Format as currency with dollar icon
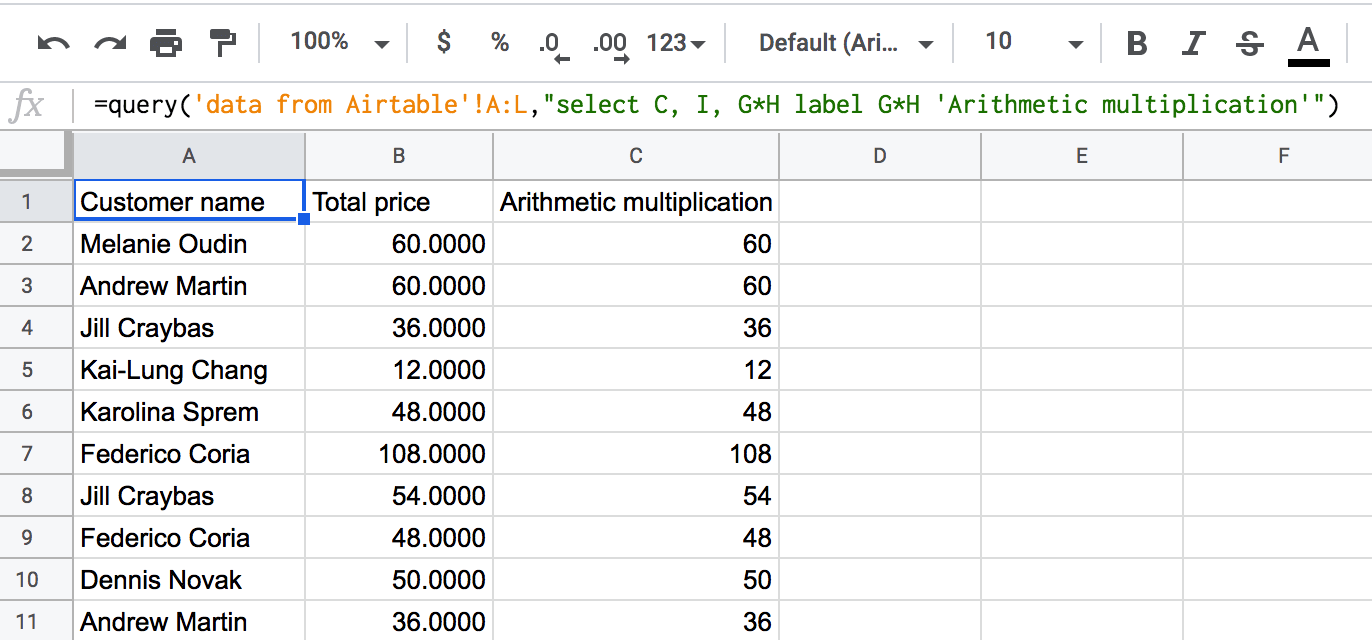The height and width of the screenshot is (640, 1372). [444, 42]
